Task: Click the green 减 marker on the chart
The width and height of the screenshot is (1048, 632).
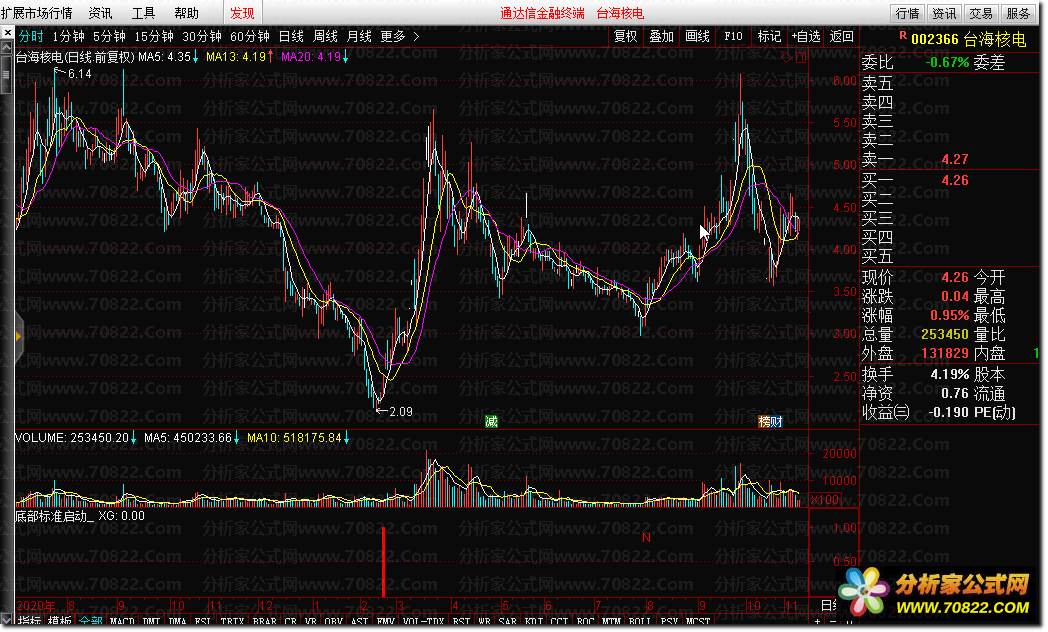Action: click(x=491, y=422)
